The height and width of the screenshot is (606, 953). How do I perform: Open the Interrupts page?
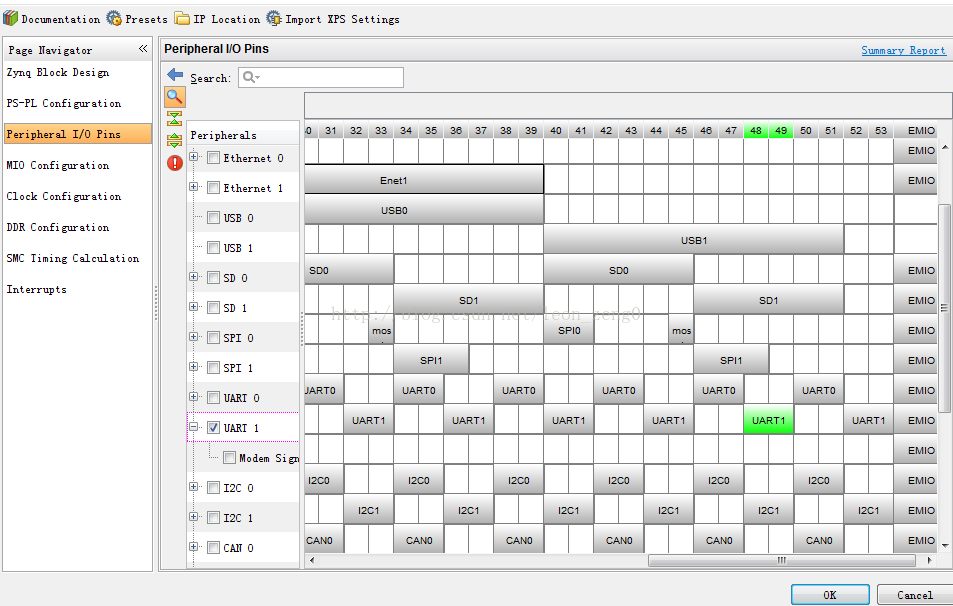click(x=36, y=289)
